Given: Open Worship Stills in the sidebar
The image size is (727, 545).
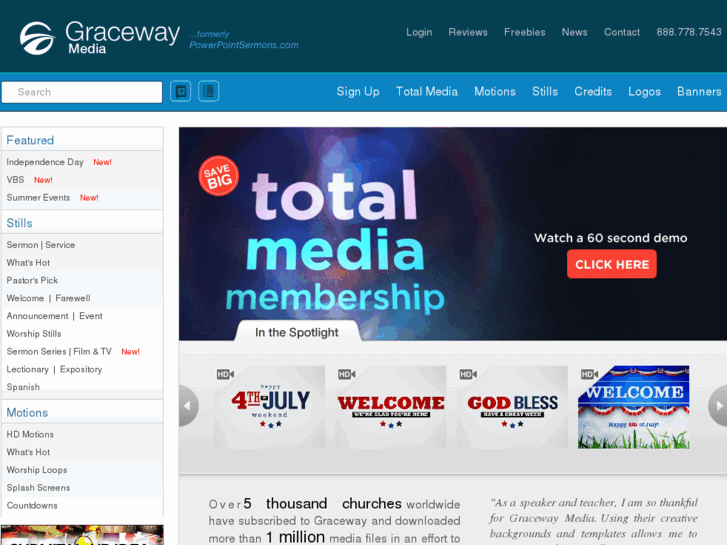Looking at the screenshot, I should coord(34,333).
